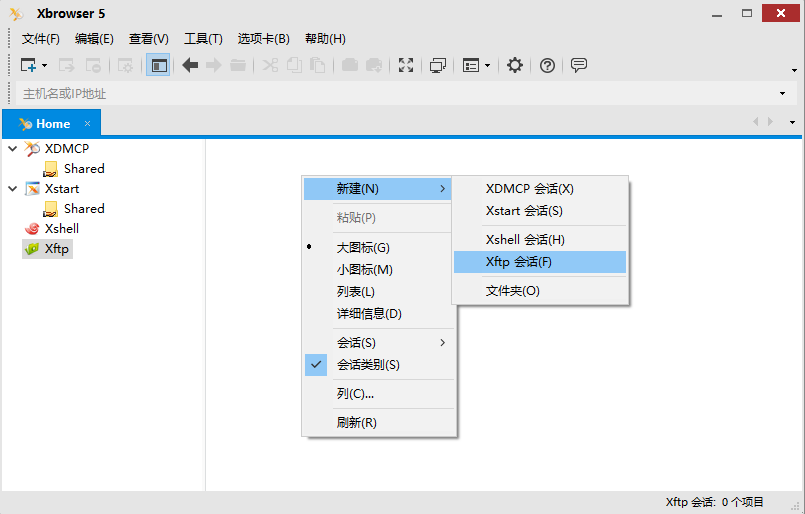Click 刷新(R) to refresh

tap(378, 423)
